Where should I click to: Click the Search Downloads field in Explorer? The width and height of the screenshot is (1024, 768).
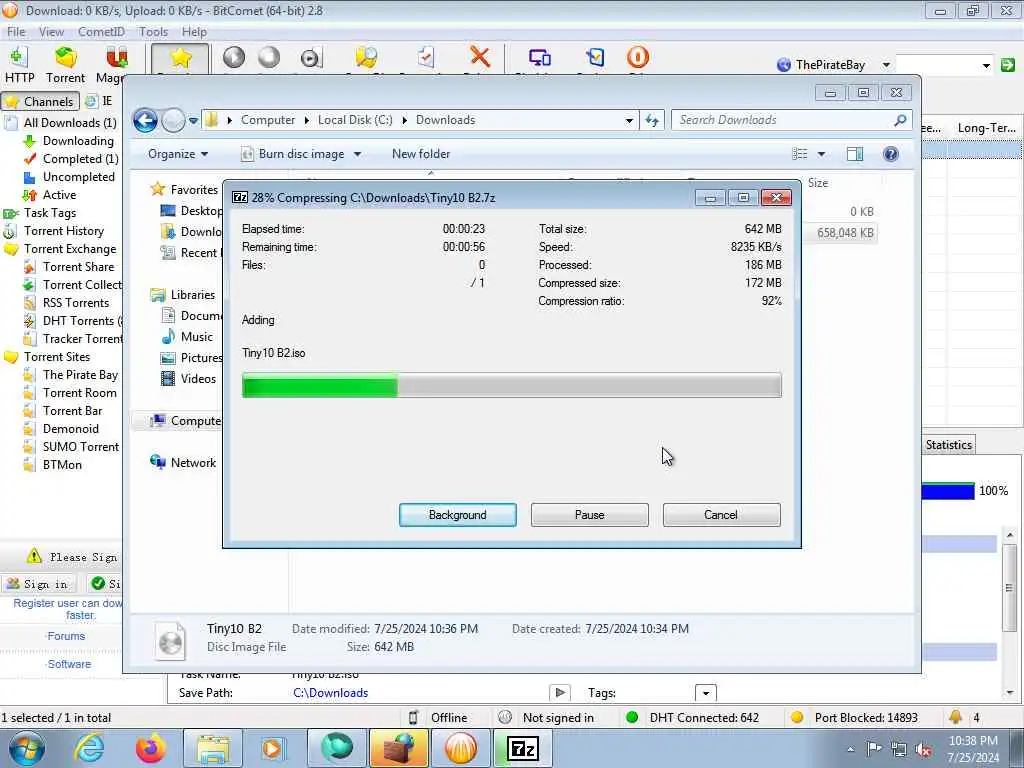tap(784, 120)
